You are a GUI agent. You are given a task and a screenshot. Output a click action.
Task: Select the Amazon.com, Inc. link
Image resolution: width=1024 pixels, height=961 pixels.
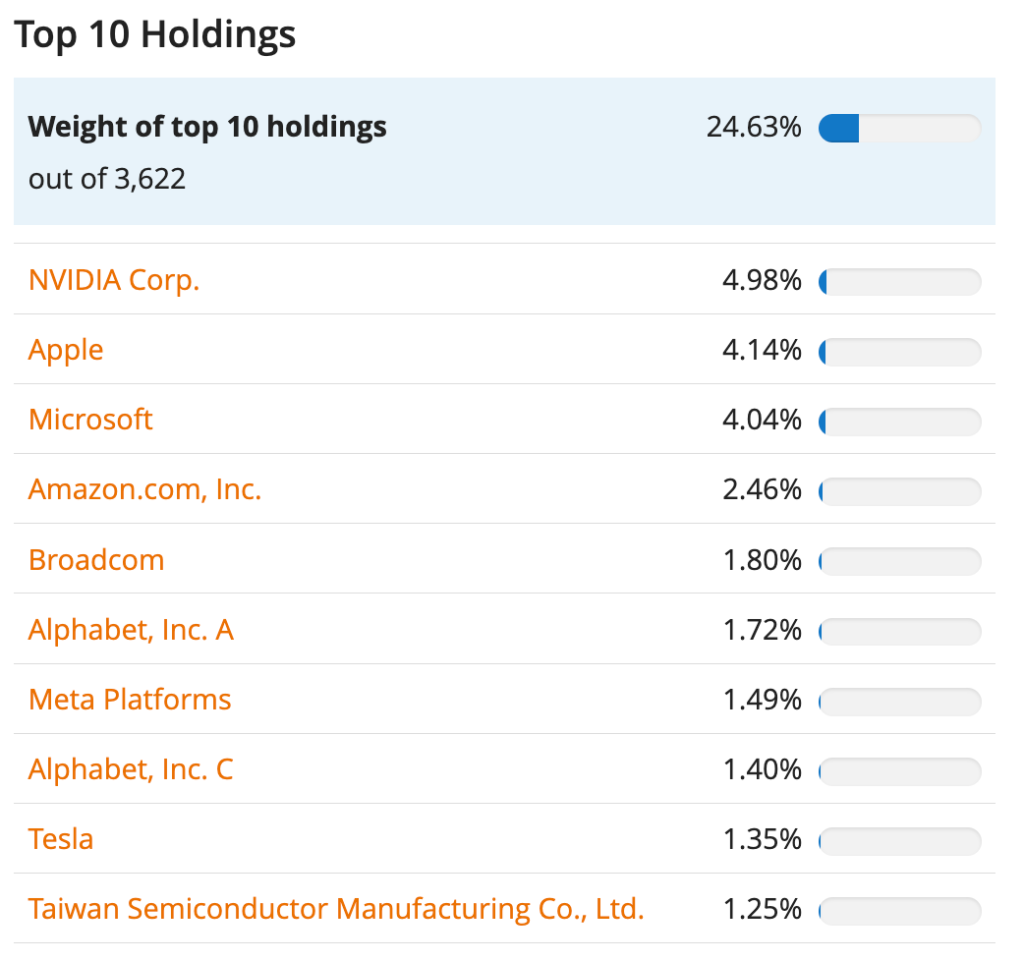point(145,489)
